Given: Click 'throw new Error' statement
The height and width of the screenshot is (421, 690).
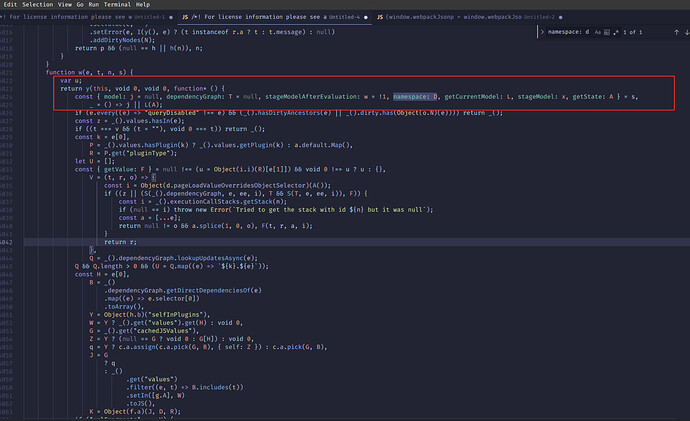Looking at the screenshot, I should (x=201, y=210).
